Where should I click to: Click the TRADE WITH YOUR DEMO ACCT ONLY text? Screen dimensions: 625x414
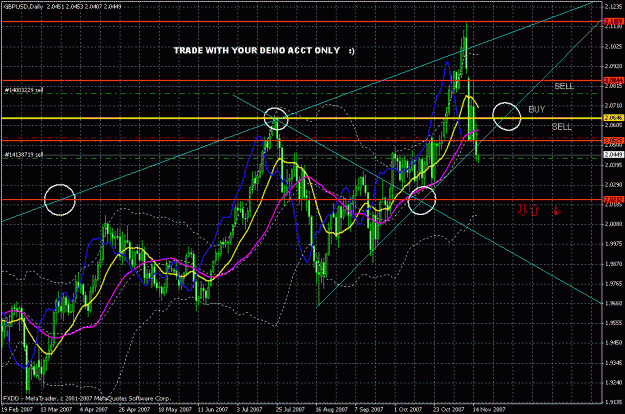(264, 51)
